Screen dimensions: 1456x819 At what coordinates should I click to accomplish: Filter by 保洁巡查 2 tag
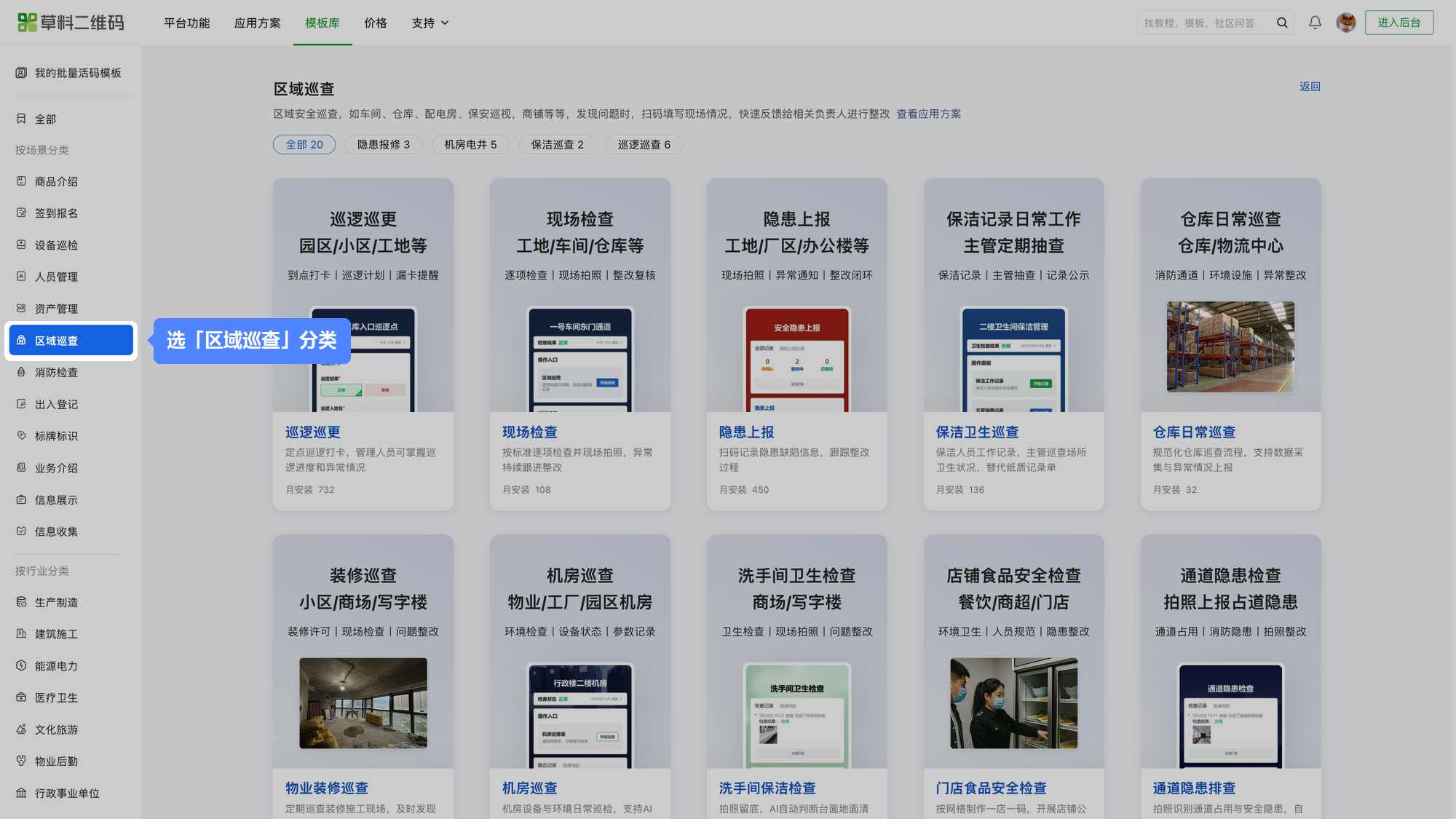pos(557,144)
